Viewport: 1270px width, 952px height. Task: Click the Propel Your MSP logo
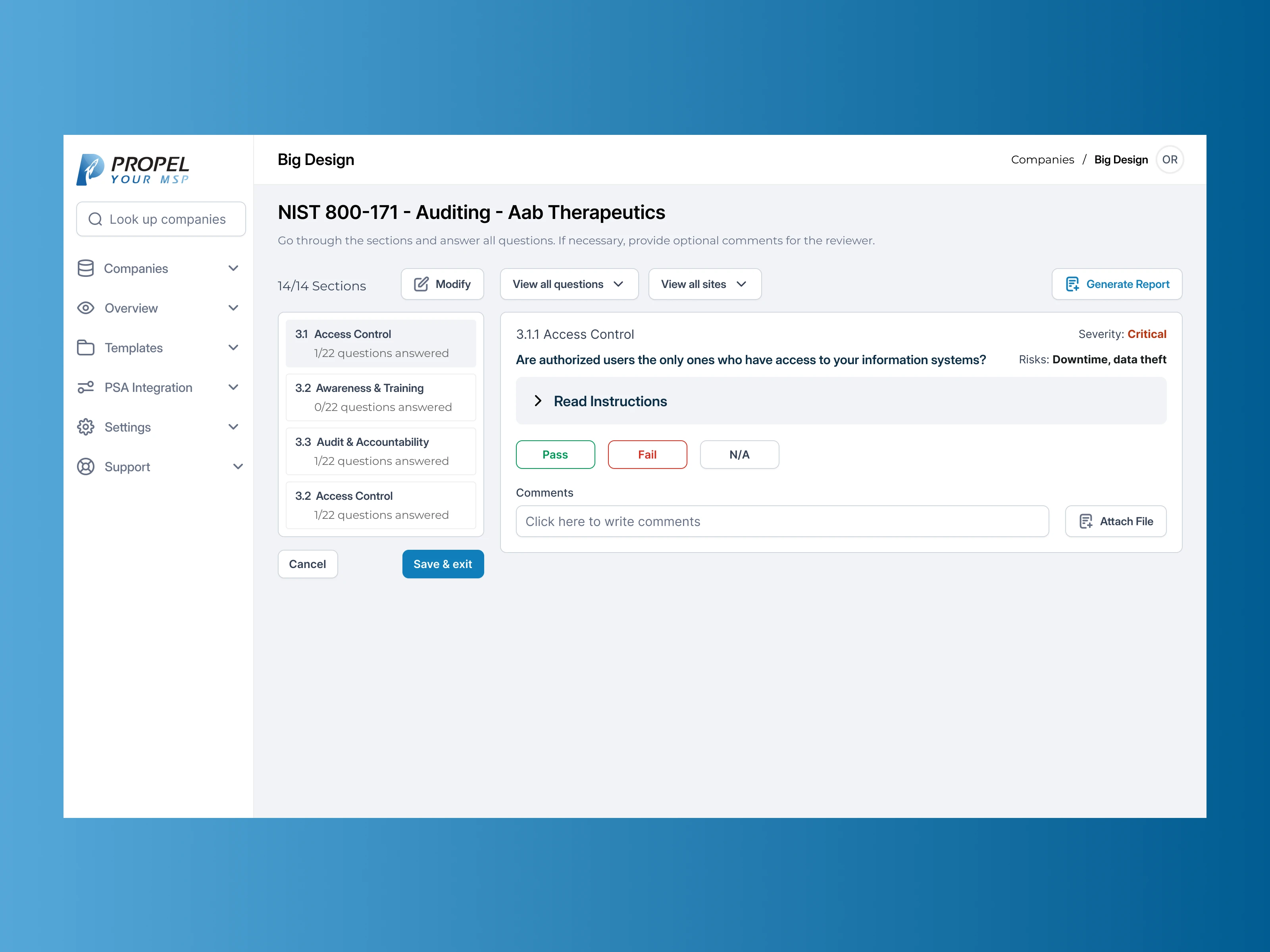pyautogui.click(x=133, y=169)
